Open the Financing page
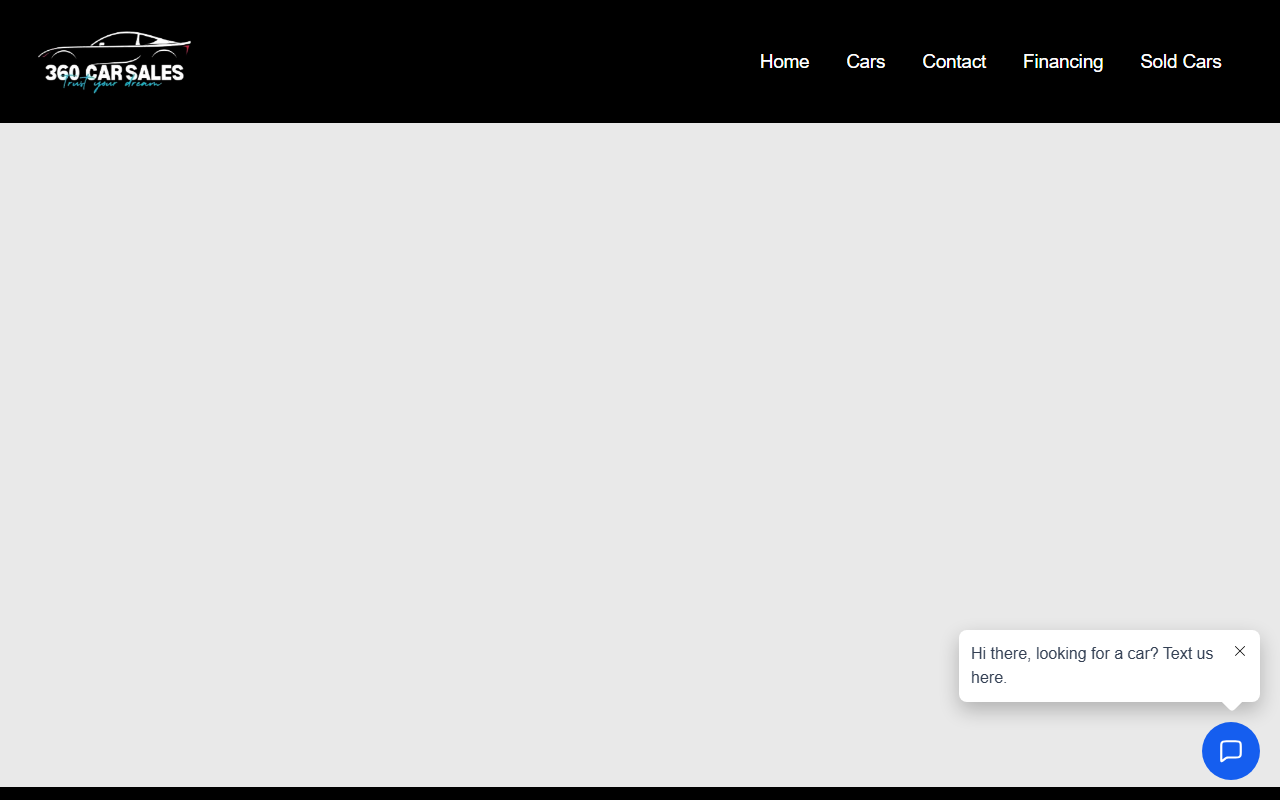This screenshot has width=1280, height=800. pos(1063,61)
